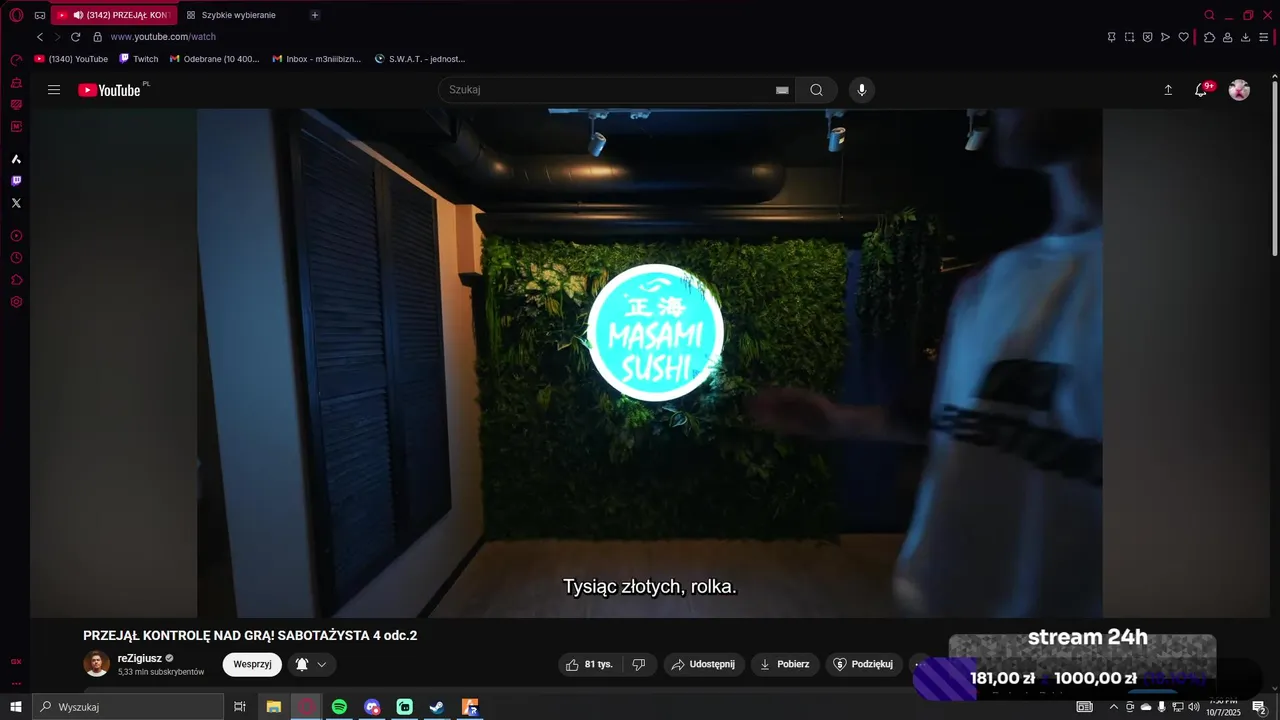Open File Explorer from the taskbar
The width and height of the screenshot is (1280, 720).
273,707
